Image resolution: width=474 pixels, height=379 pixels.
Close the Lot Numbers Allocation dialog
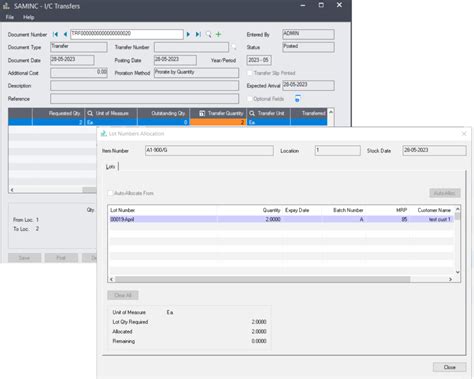point(449,367)
